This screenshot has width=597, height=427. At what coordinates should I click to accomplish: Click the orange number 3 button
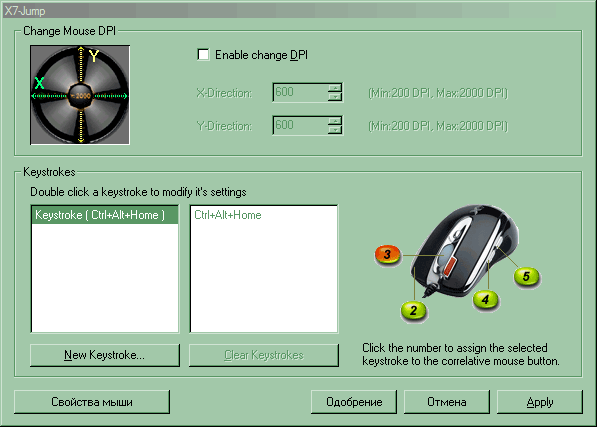pos(387,255)
